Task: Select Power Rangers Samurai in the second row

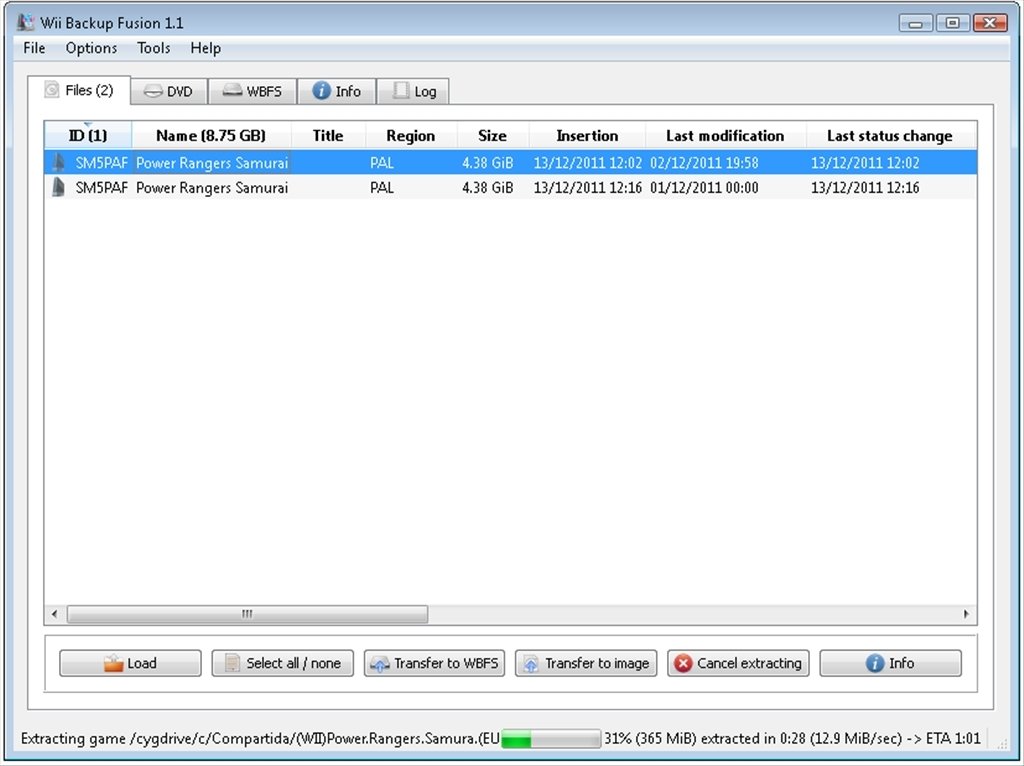Action: coord(212,188)
